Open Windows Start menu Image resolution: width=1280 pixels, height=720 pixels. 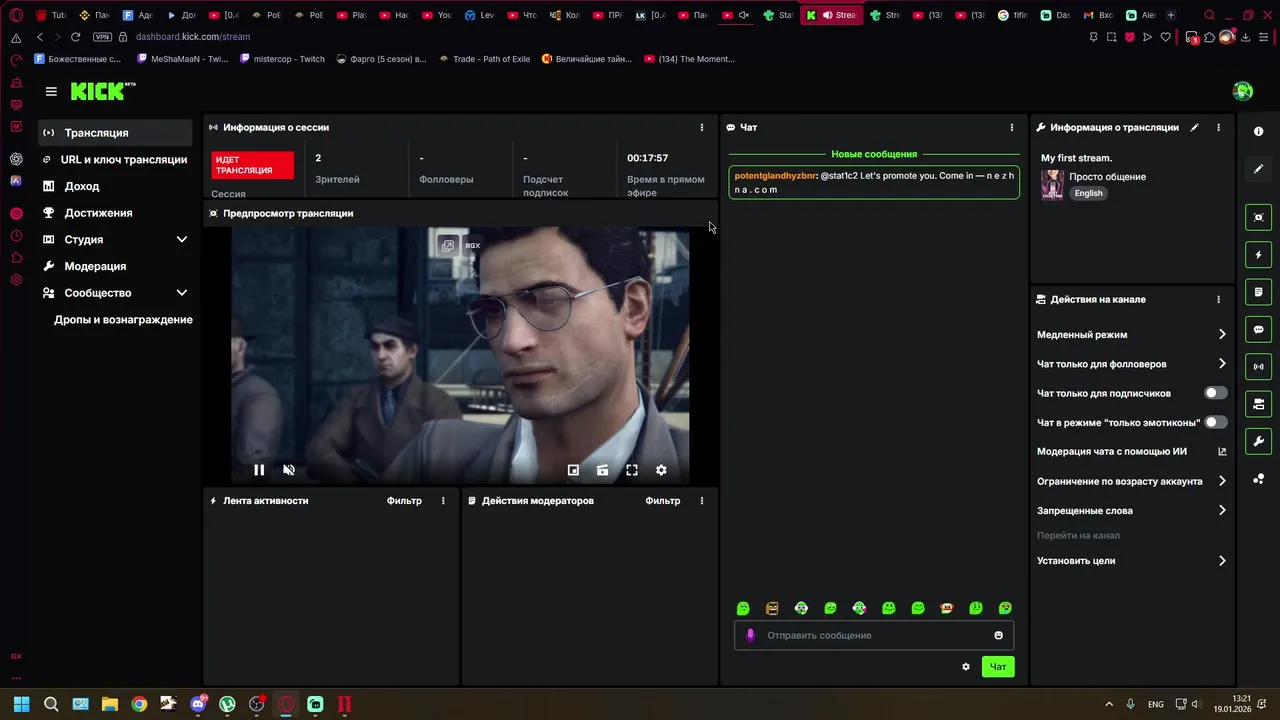pos(21,704)
